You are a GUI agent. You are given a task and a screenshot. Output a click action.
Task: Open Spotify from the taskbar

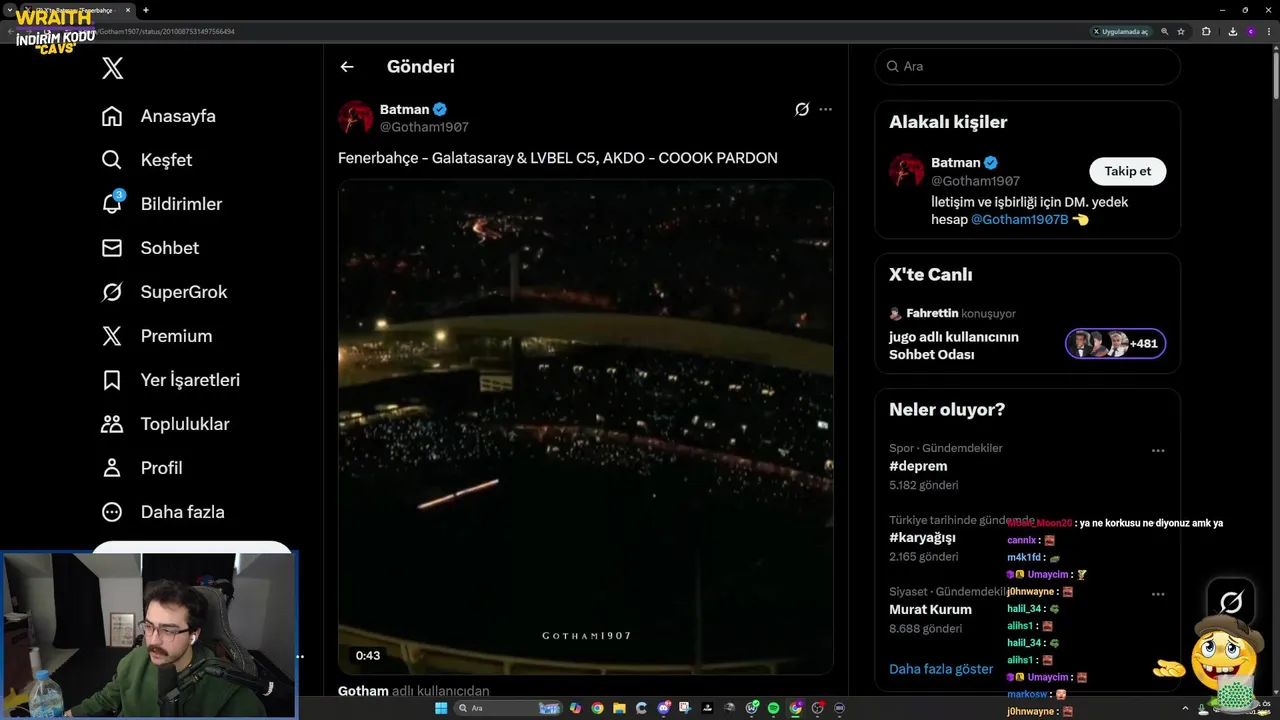773,708
